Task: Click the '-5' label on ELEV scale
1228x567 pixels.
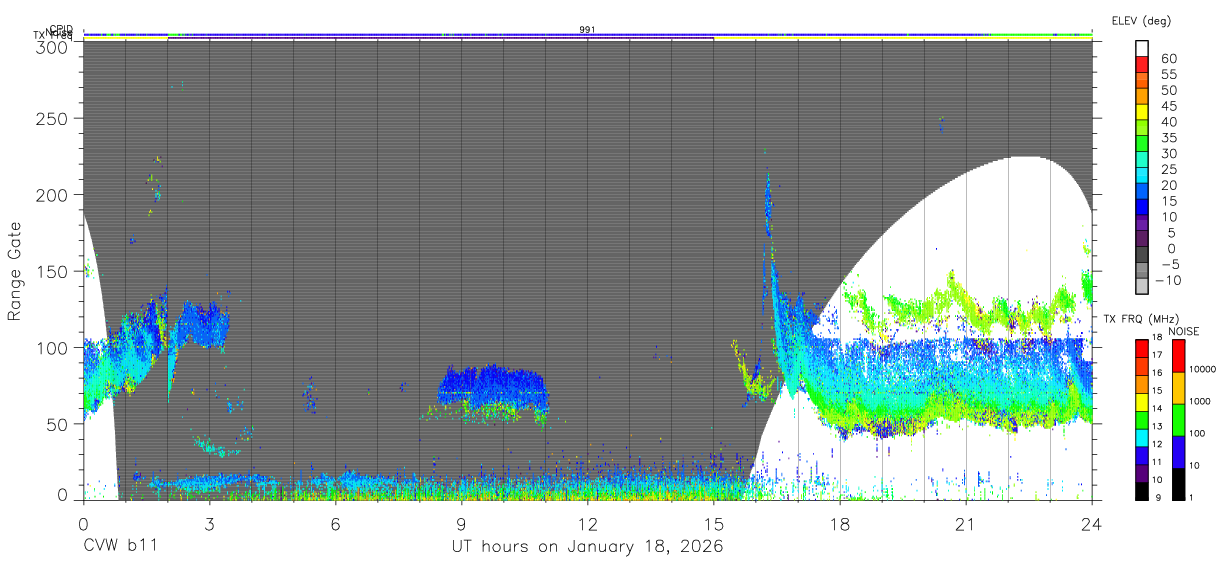Action: click(x=1169, y=264)
